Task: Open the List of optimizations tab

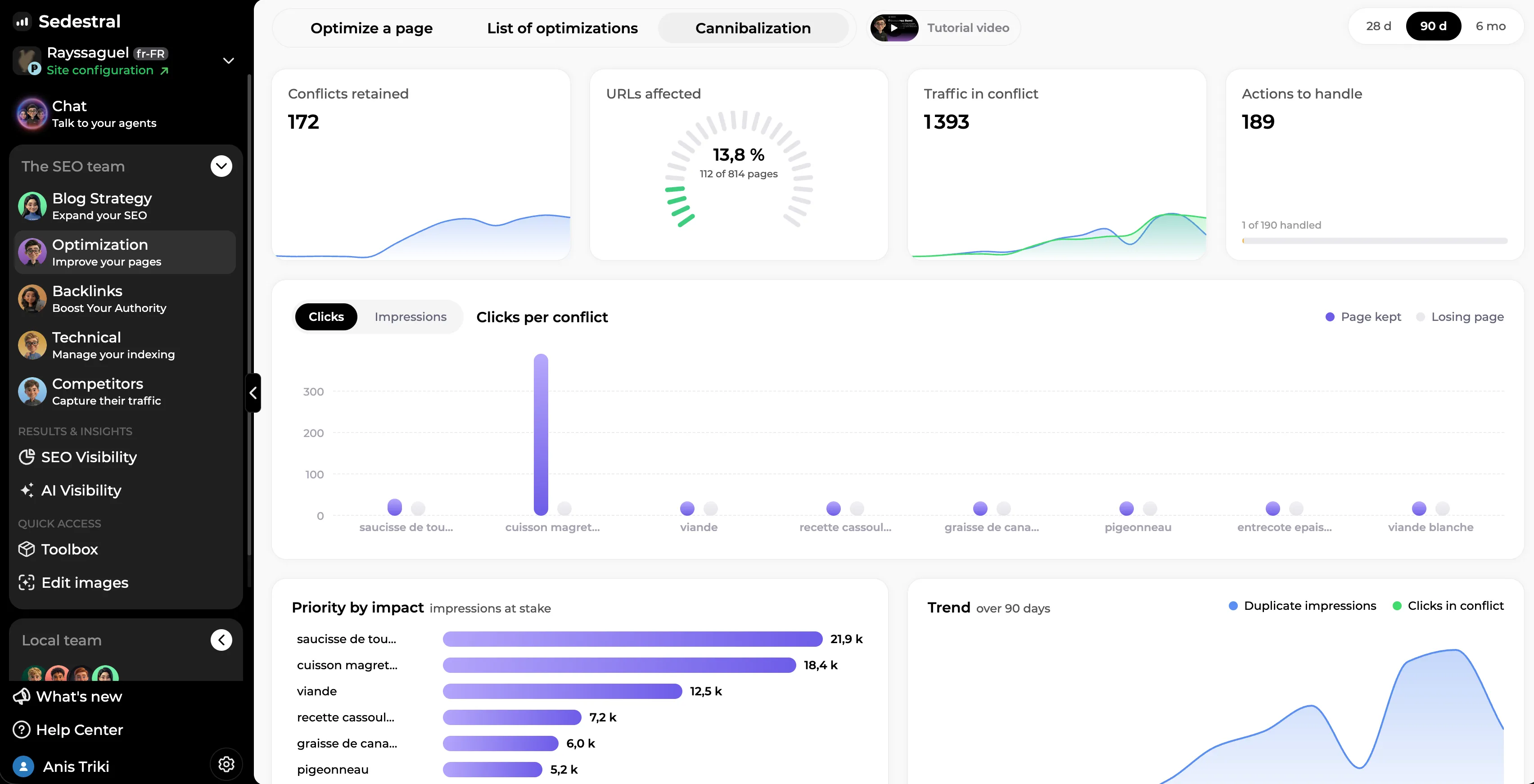Action: click(562, 28)
